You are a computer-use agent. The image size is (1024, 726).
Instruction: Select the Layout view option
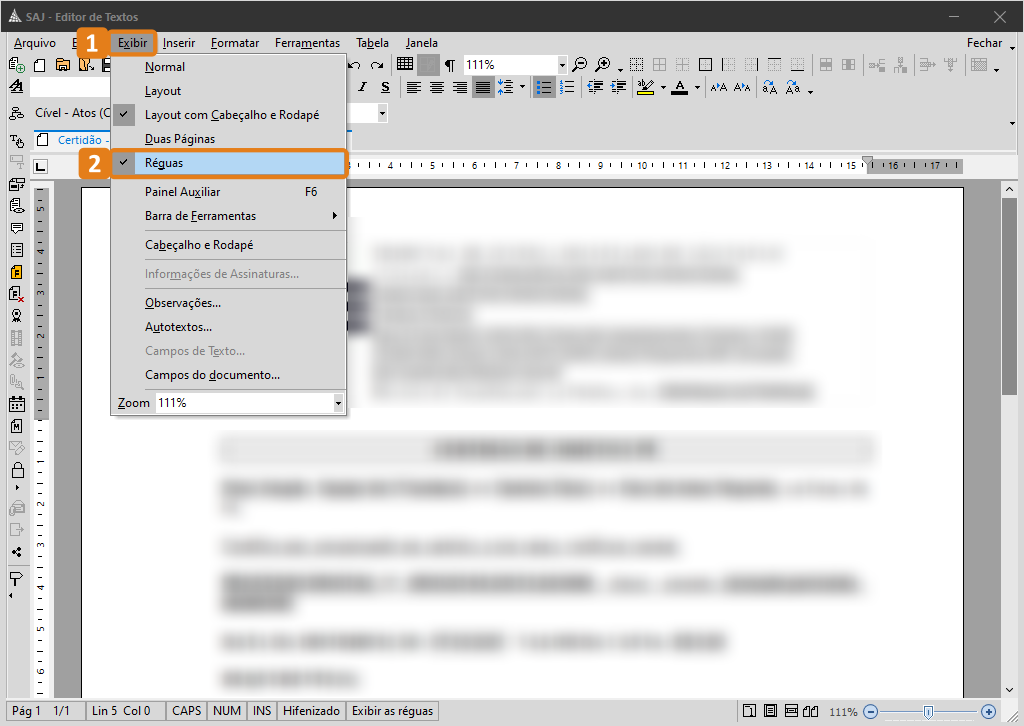[x=228, y=91]
